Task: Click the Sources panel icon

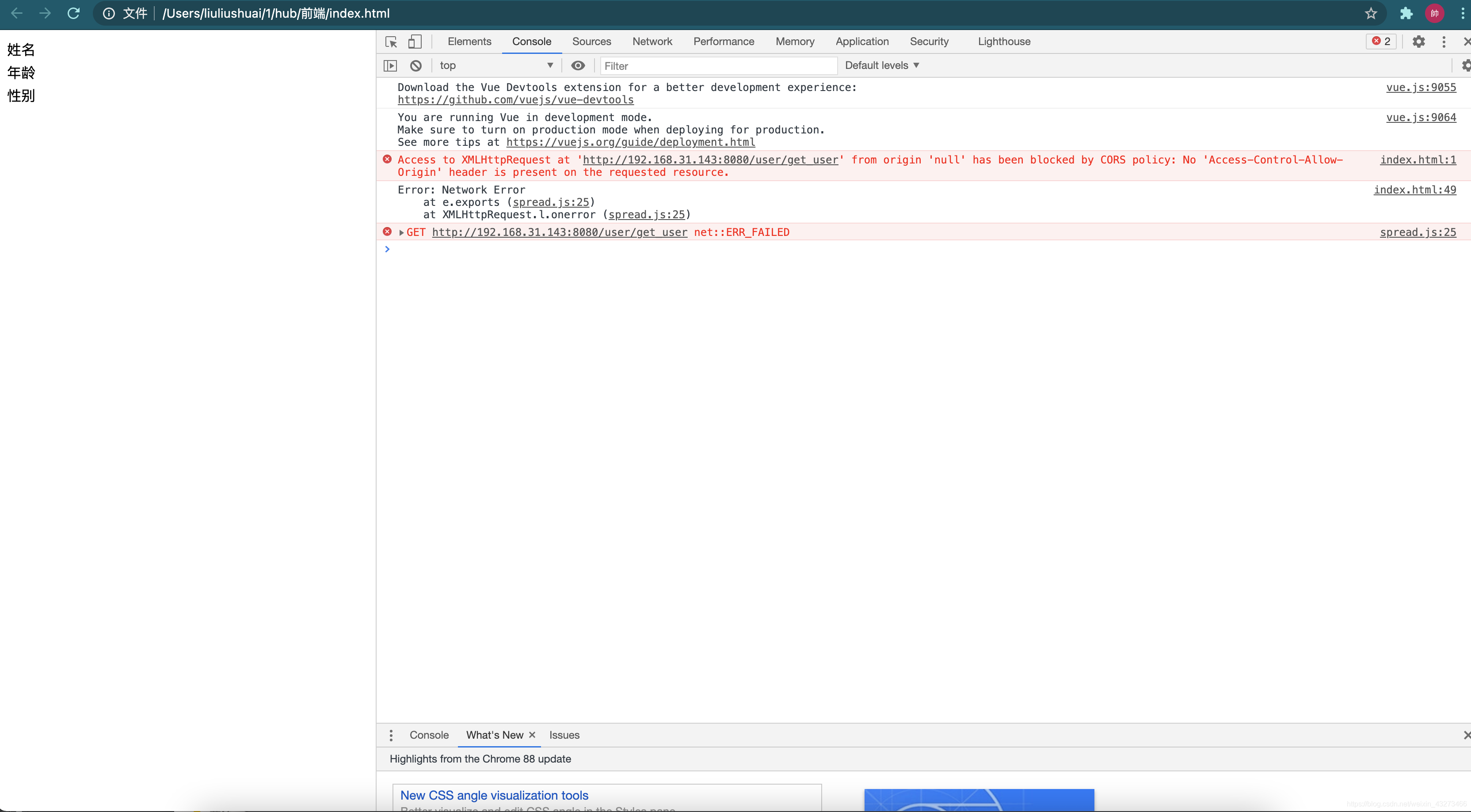Action: coord(591,41)
